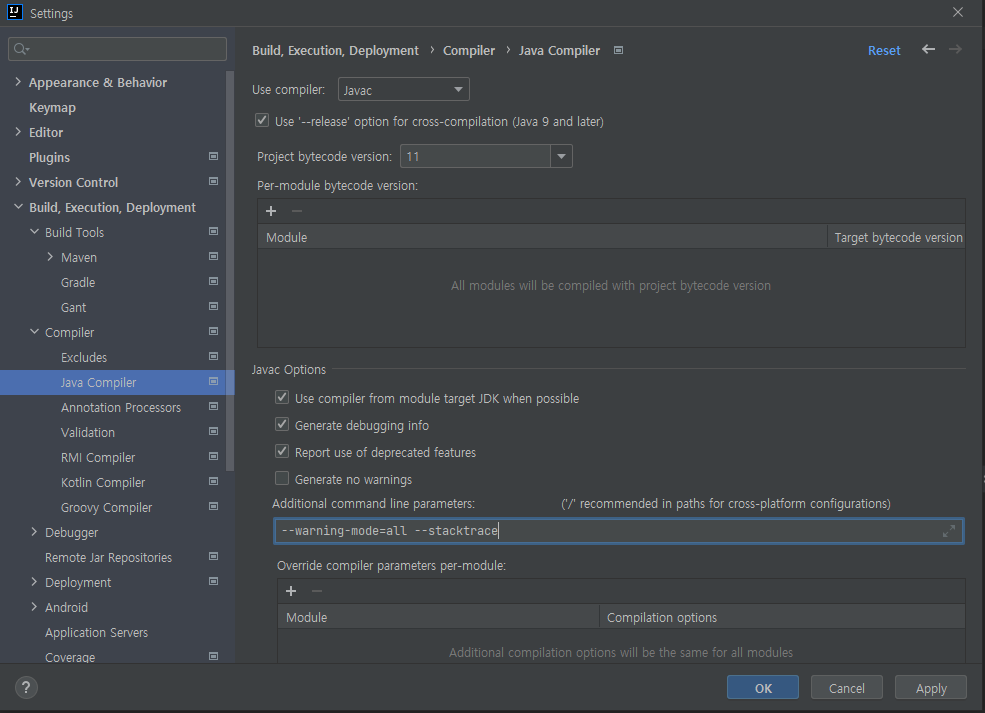Image resolution: width=985 pixels, height=713 pixels.
Task: Toggle 'Report use of deprecated features' checkbox
Action: [x=282, y=452]
